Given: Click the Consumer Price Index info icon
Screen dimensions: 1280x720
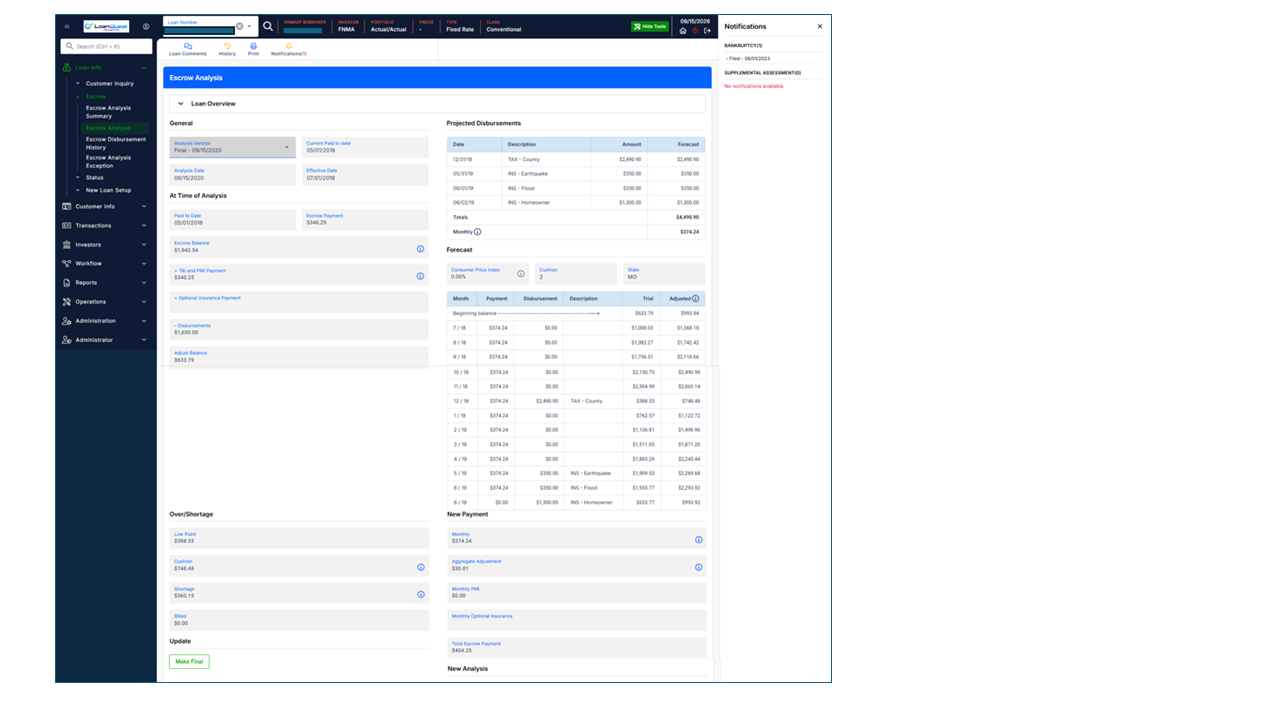Looking at the screenshot, I should click(521, 274).
